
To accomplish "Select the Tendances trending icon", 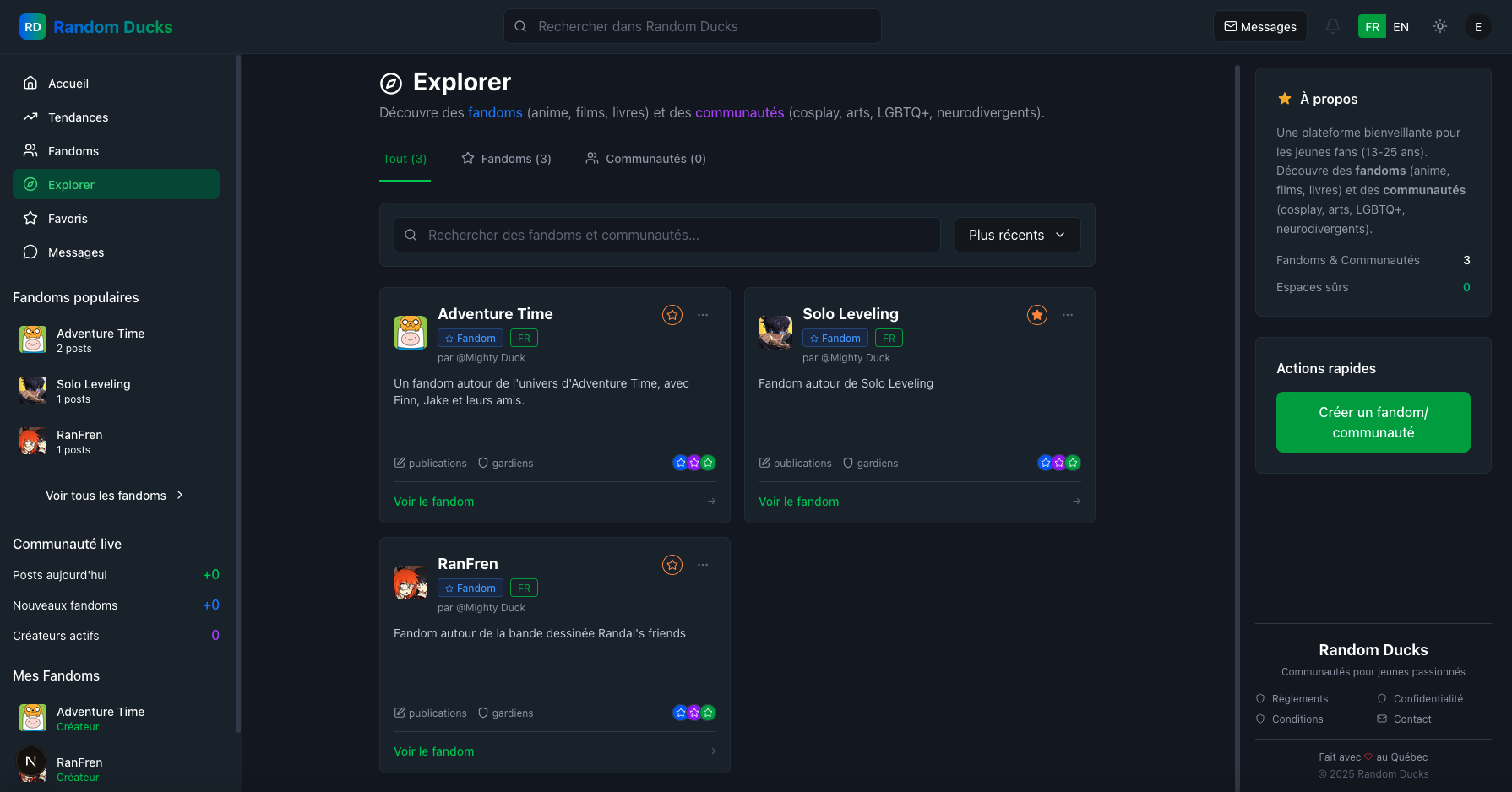I will (30, 117).
